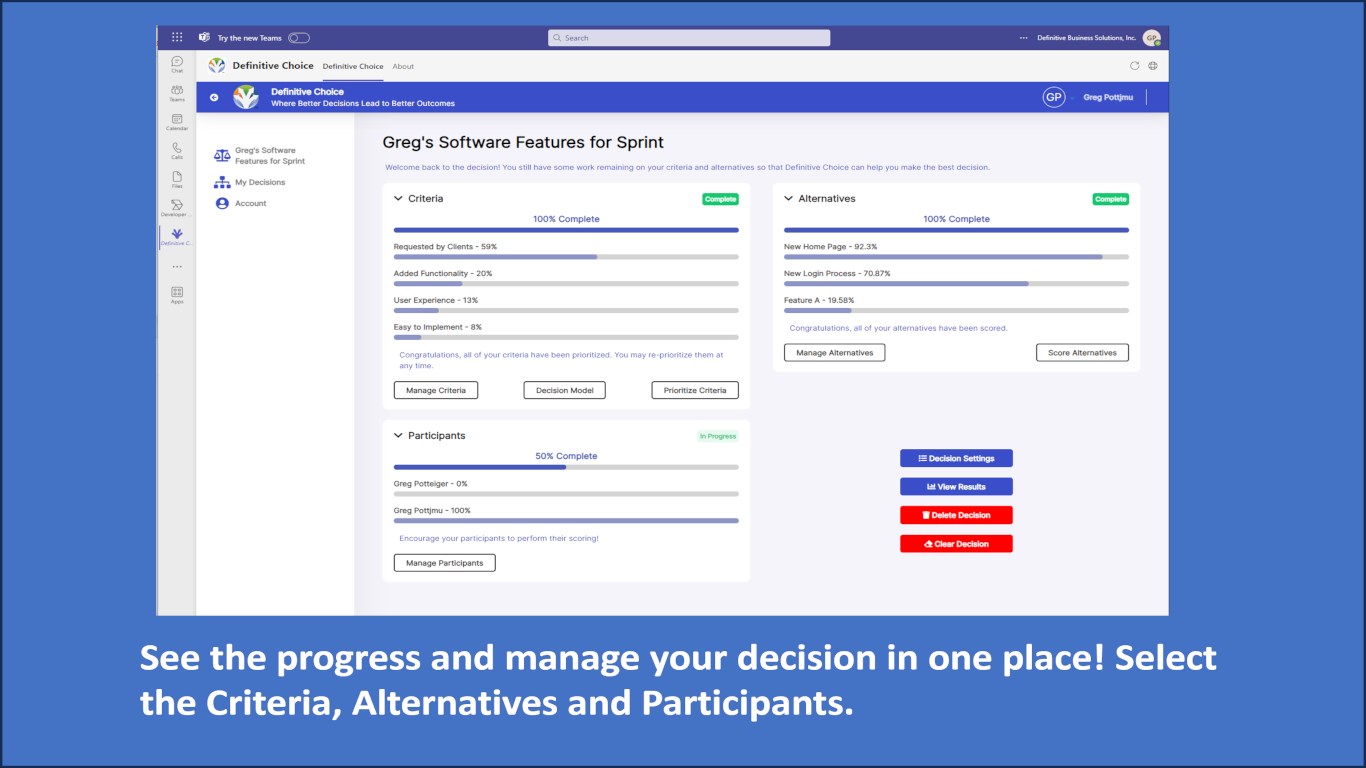Select Definitive Choice app in sidebar

[177, 237]
